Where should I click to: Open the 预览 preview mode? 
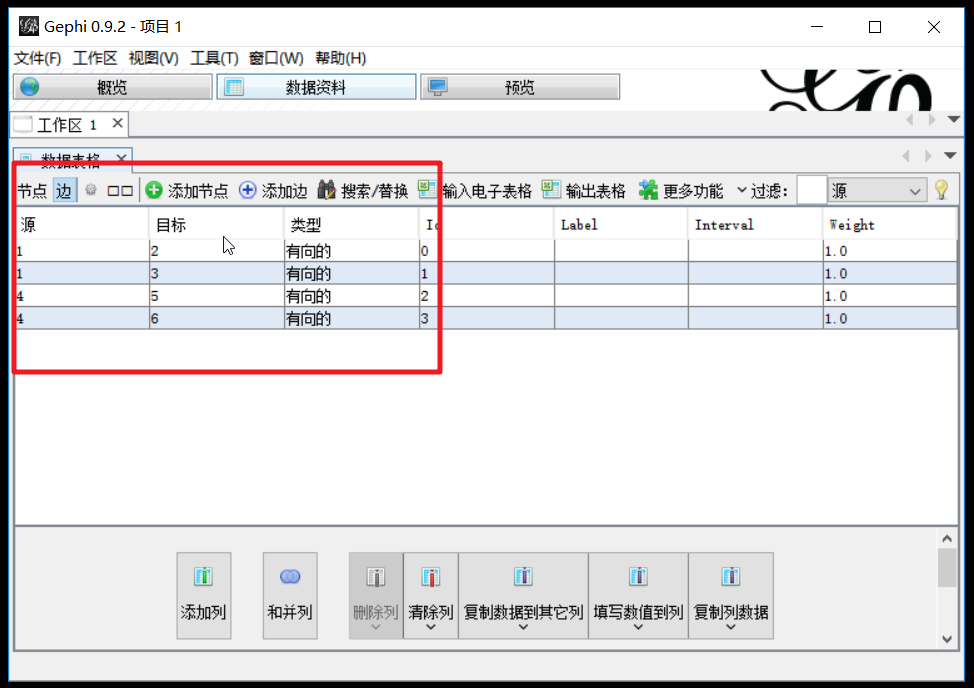coord(520,87)
